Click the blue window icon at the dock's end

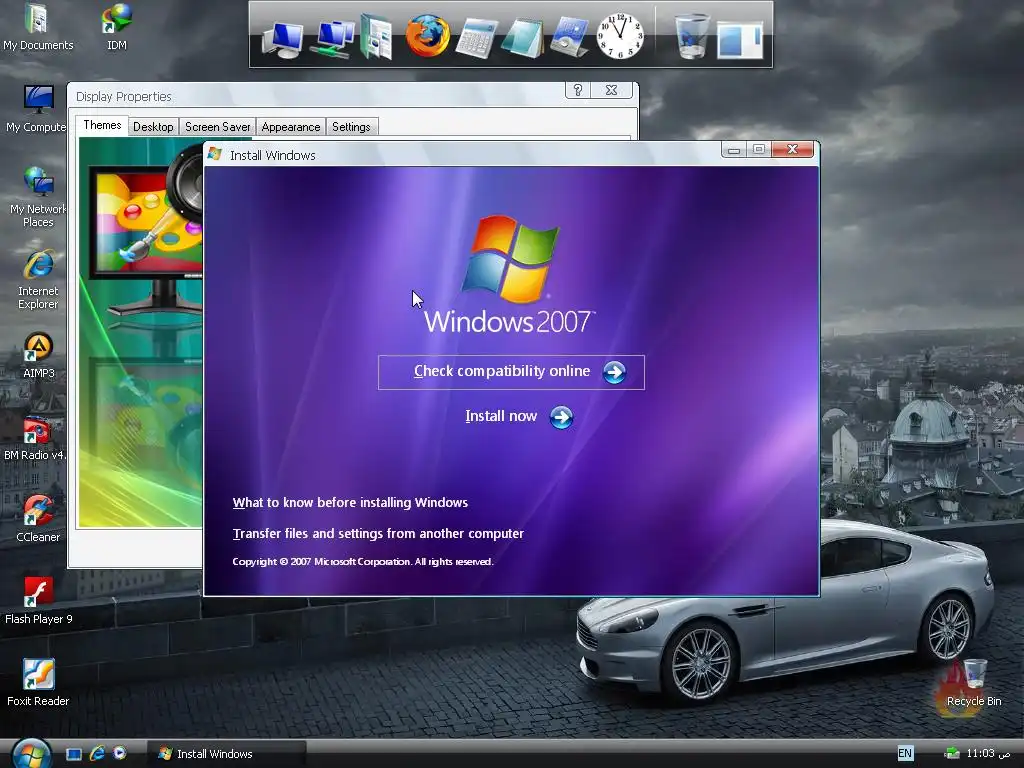740,40
